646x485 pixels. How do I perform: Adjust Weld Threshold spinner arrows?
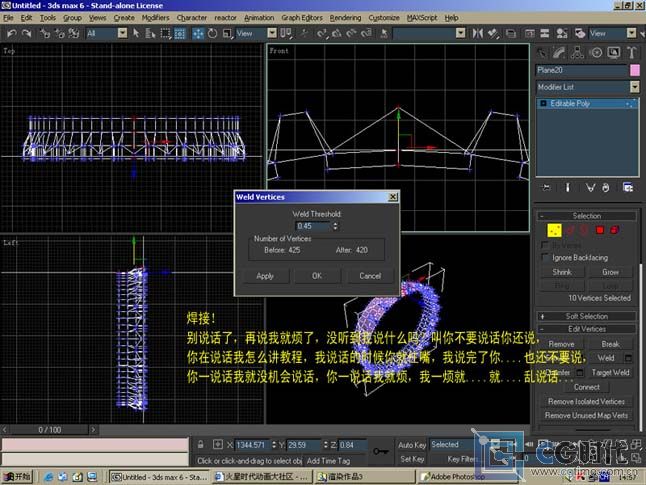[335, 226]
